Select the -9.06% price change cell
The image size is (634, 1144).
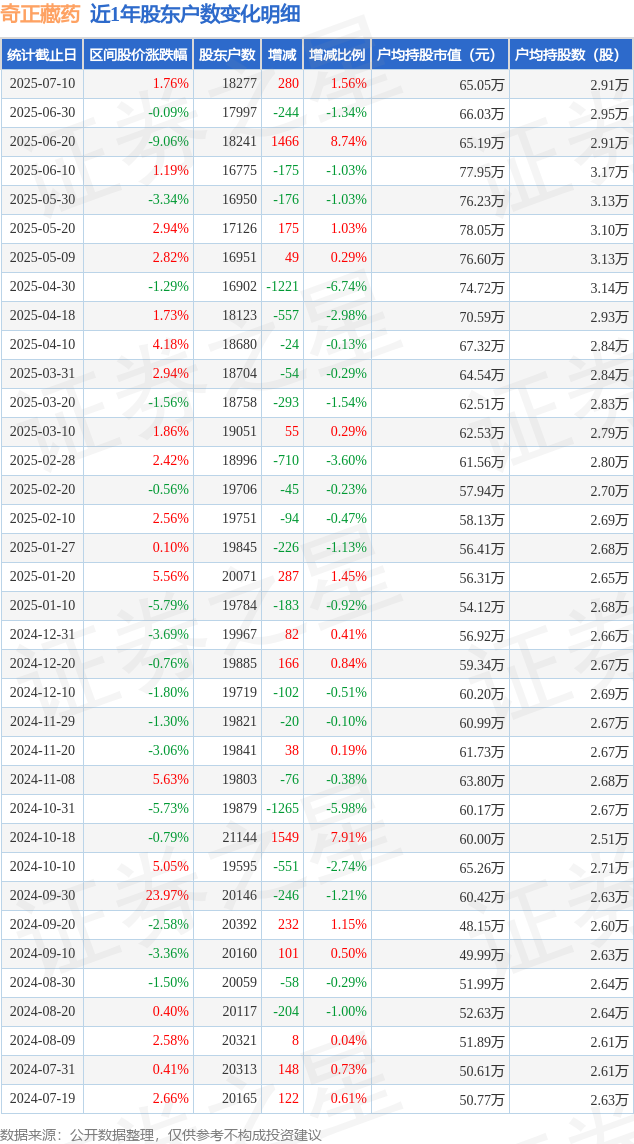138,142
